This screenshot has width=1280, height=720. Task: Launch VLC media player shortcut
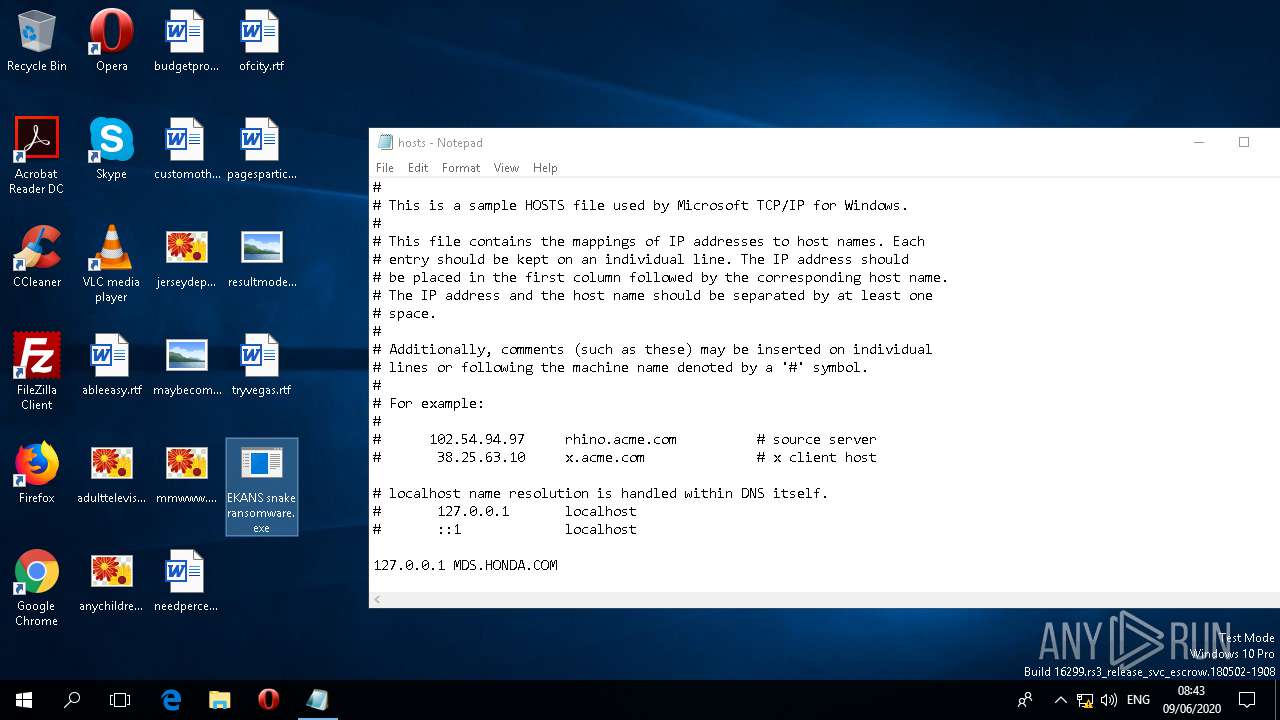[x=111, y=264]
